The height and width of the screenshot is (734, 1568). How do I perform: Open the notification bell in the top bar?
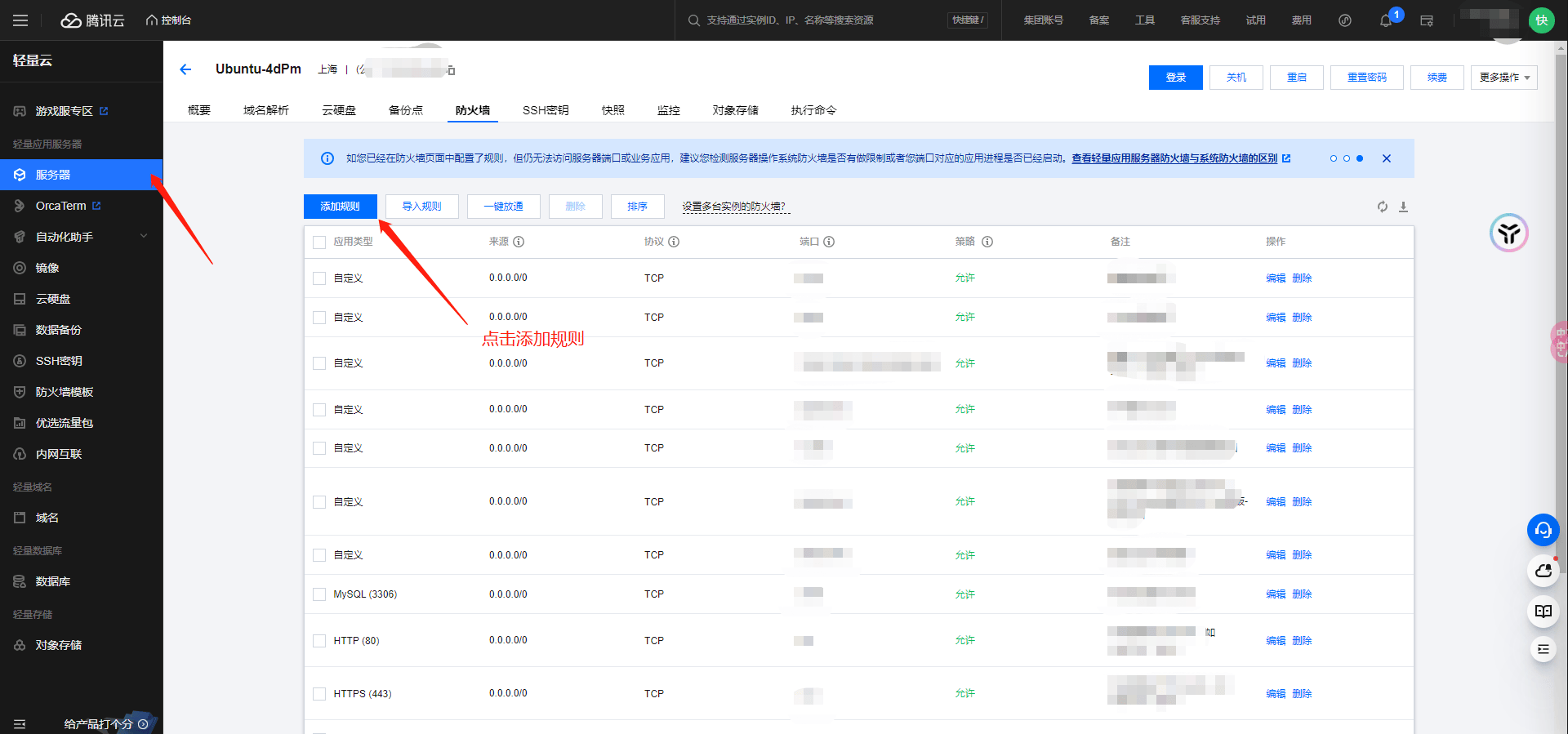coord(1385,20)
